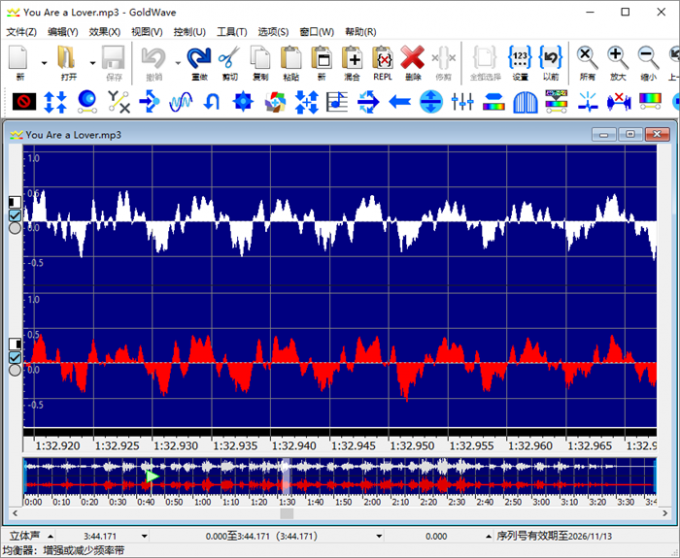Open the 帮助(R) menu
The image size is (680, 558).
point(360,32)
